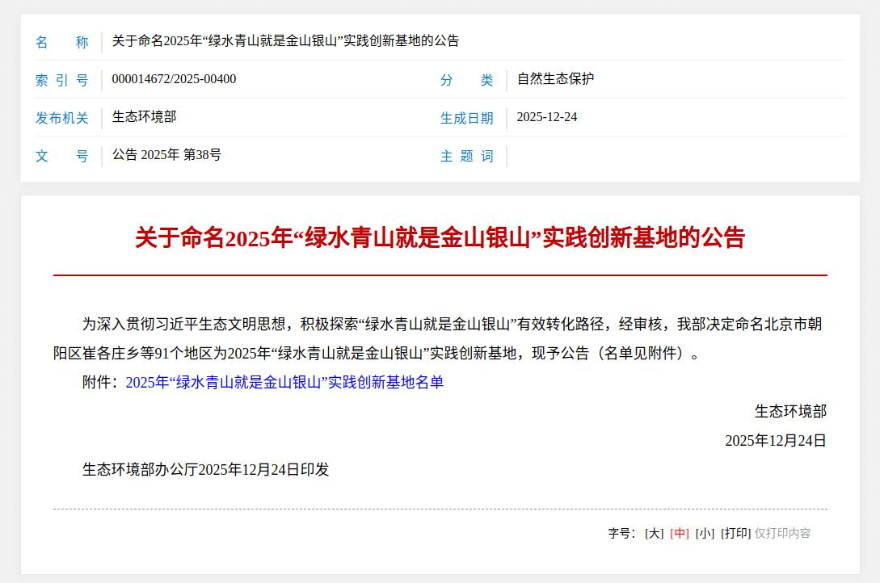The image size is (880, 583).
Task: Click the title text in the 名称 row
Action: click(x=285, y=41)
